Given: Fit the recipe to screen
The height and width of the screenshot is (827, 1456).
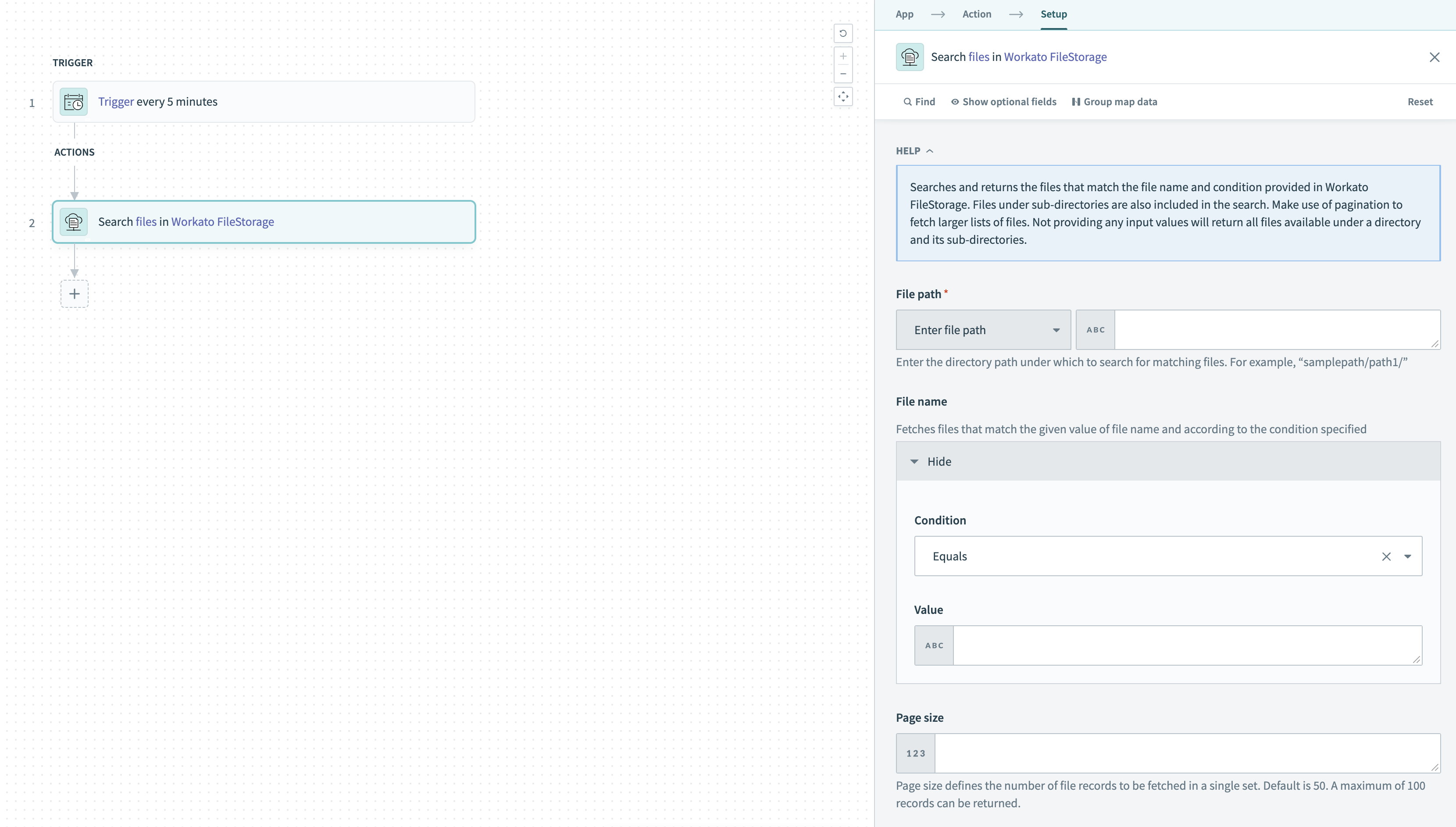Looking at the screenshot, I should click(x=843, y=96).
